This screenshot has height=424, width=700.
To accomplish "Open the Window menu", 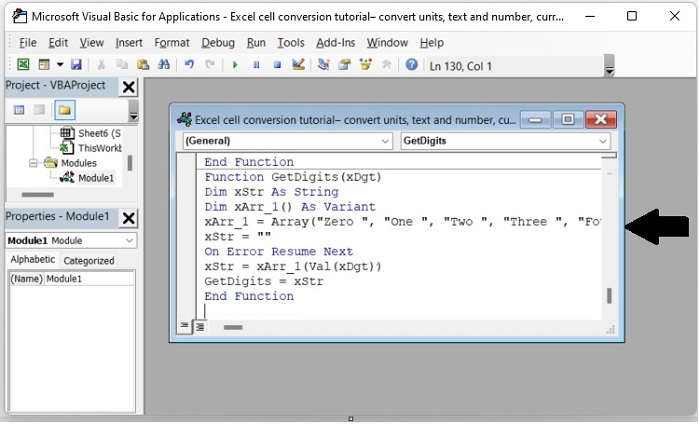I will pyautogui.click(x=388, y=43).
